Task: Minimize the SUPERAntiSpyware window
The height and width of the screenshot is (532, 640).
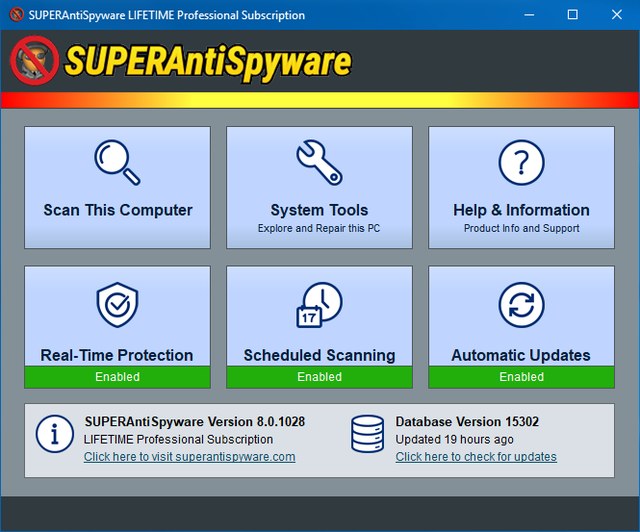Action: 526,15
